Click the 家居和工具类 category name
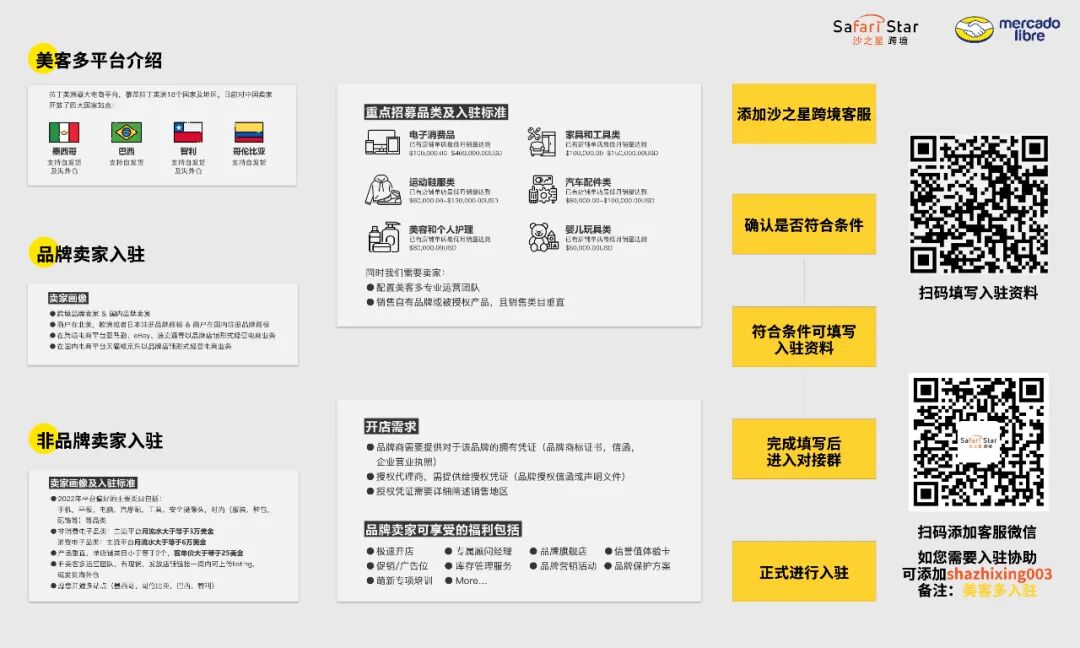Screen dimensions: 1080x648 pyautogui.click(x=592, y=135)
